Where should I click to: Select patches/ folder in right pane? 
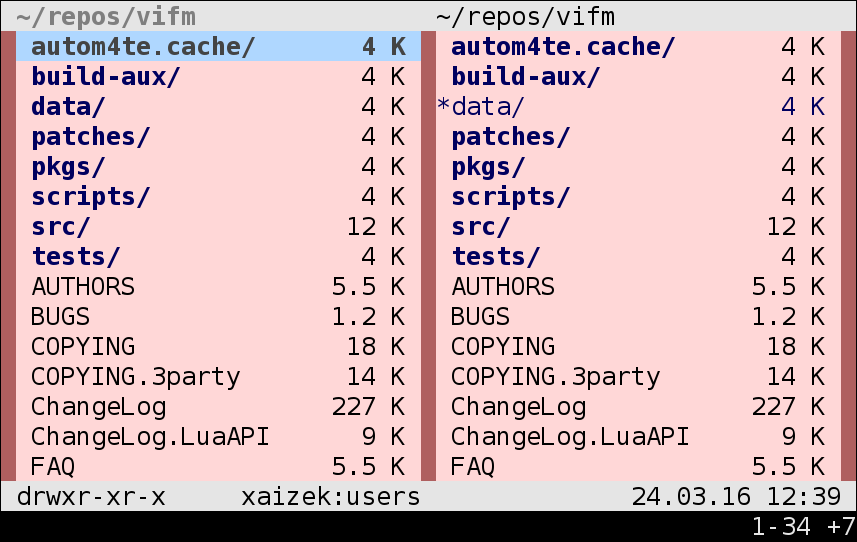[x=638, y=136]
